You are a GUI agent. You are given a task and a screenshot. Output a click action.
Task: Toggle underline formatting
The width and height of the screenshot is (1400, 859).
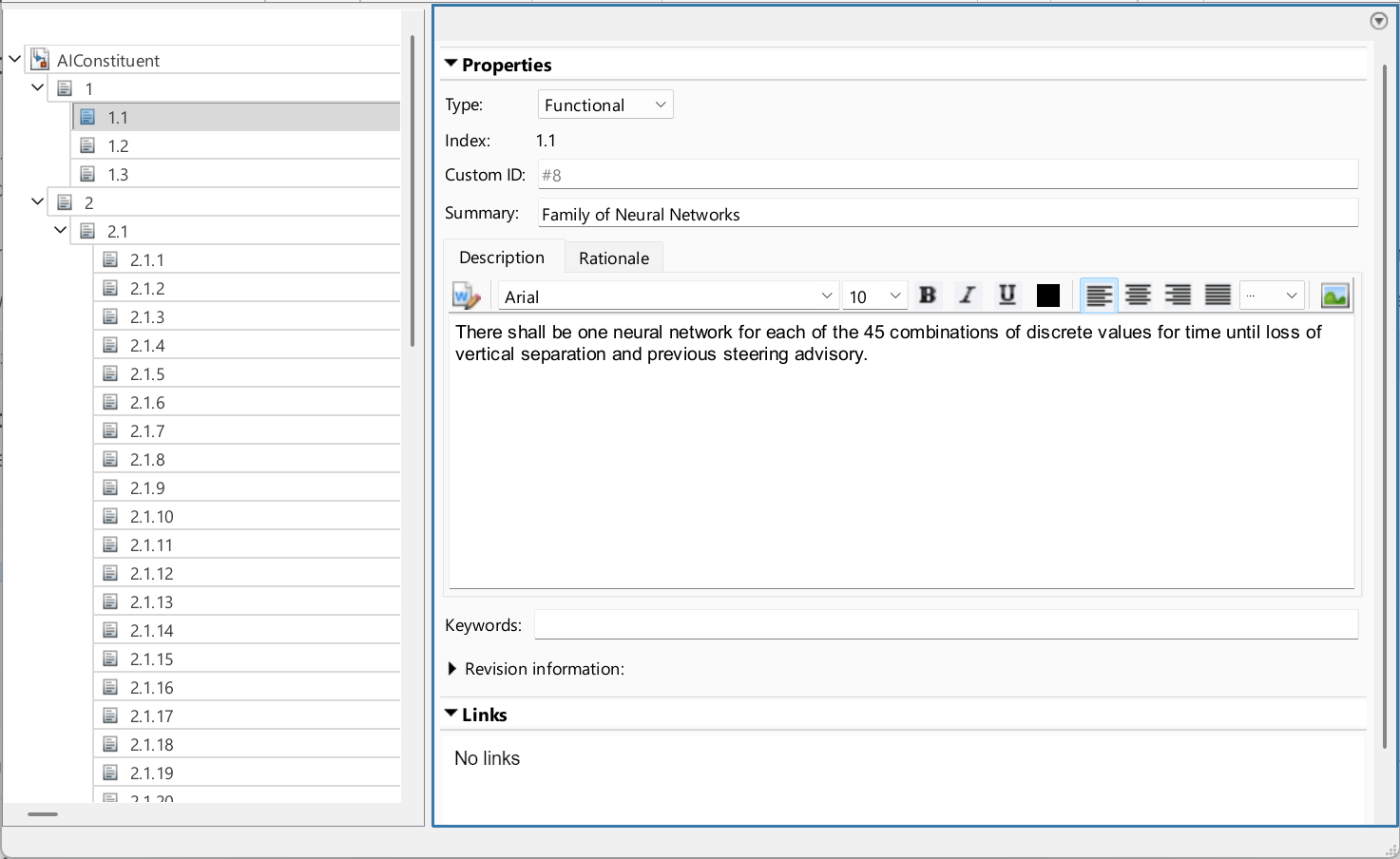[x=1007, y=296]
